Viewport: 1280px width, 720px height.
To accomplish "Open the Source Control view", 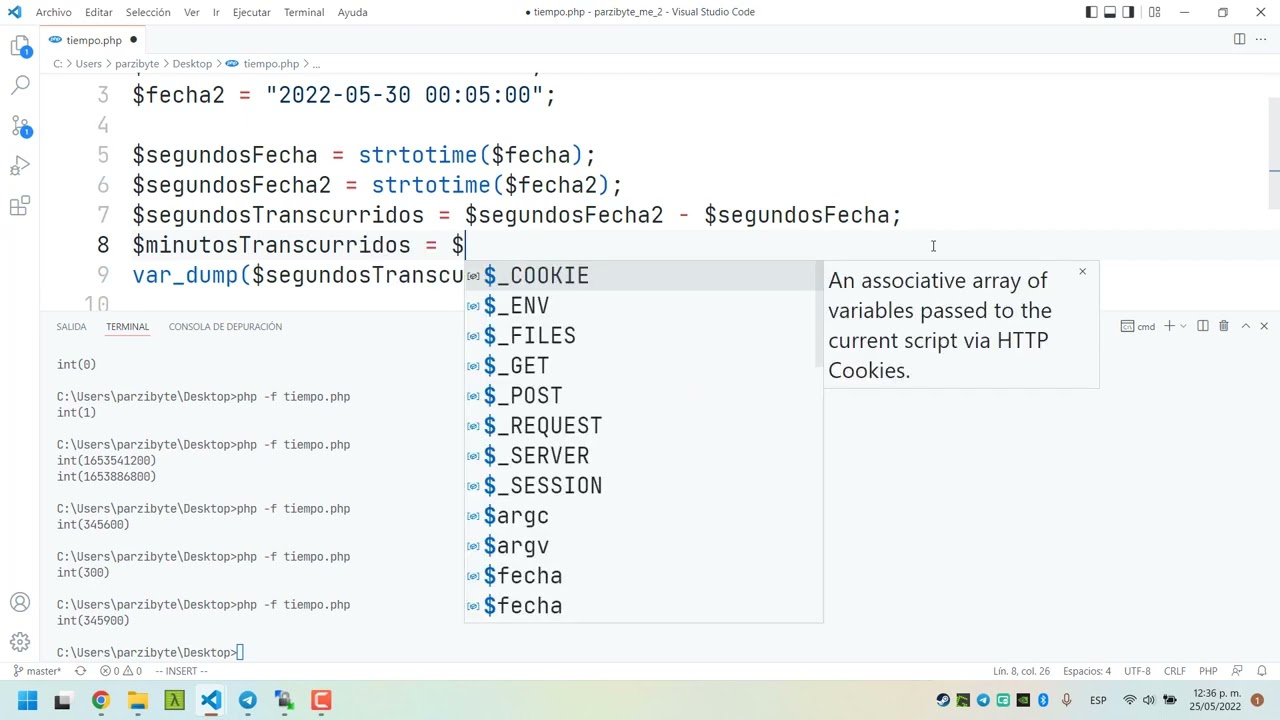I will [x=20, y=126].
